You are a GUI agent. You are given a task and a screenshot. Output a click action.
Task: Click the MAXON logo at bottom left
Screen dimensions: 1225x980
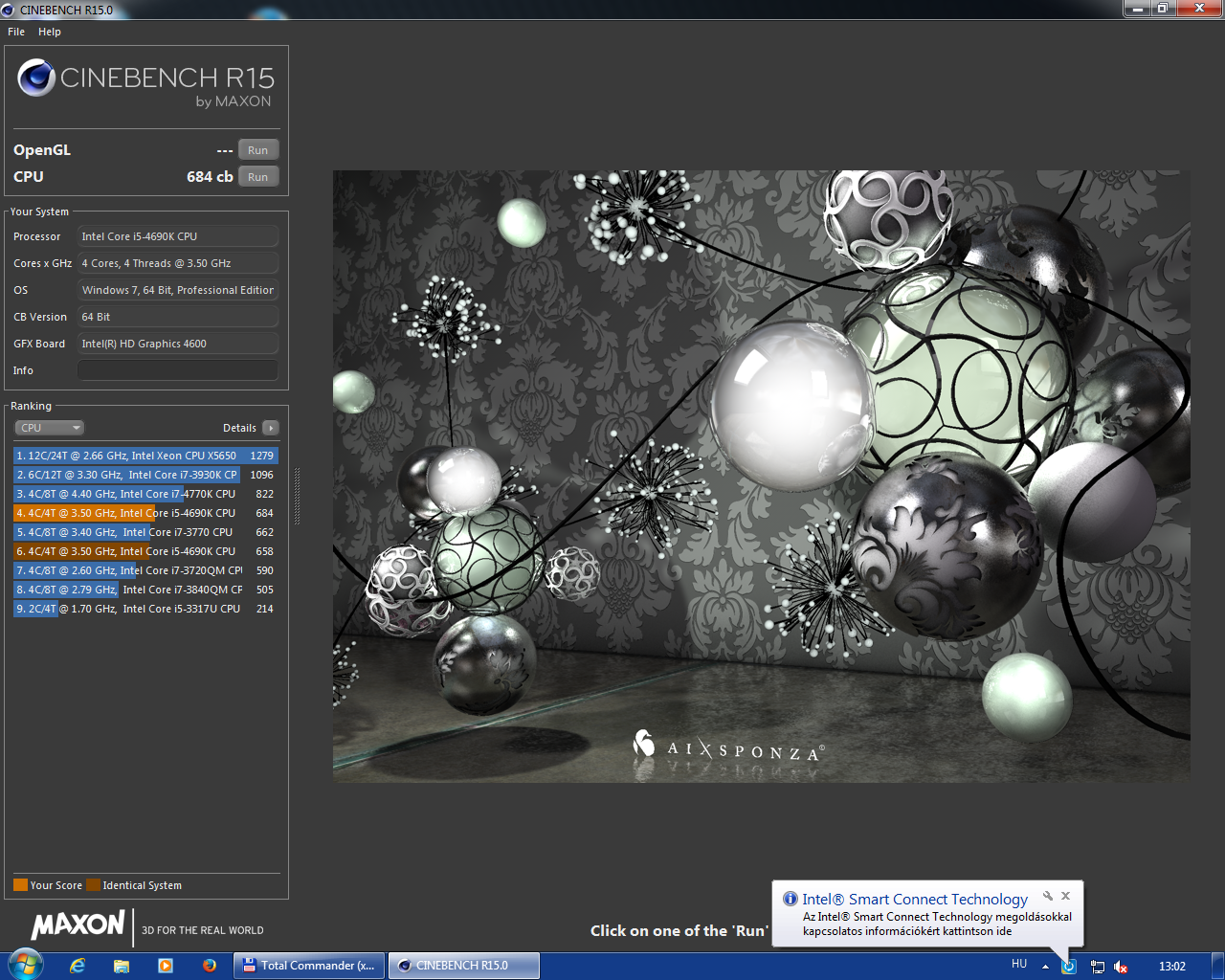[78, 924]
